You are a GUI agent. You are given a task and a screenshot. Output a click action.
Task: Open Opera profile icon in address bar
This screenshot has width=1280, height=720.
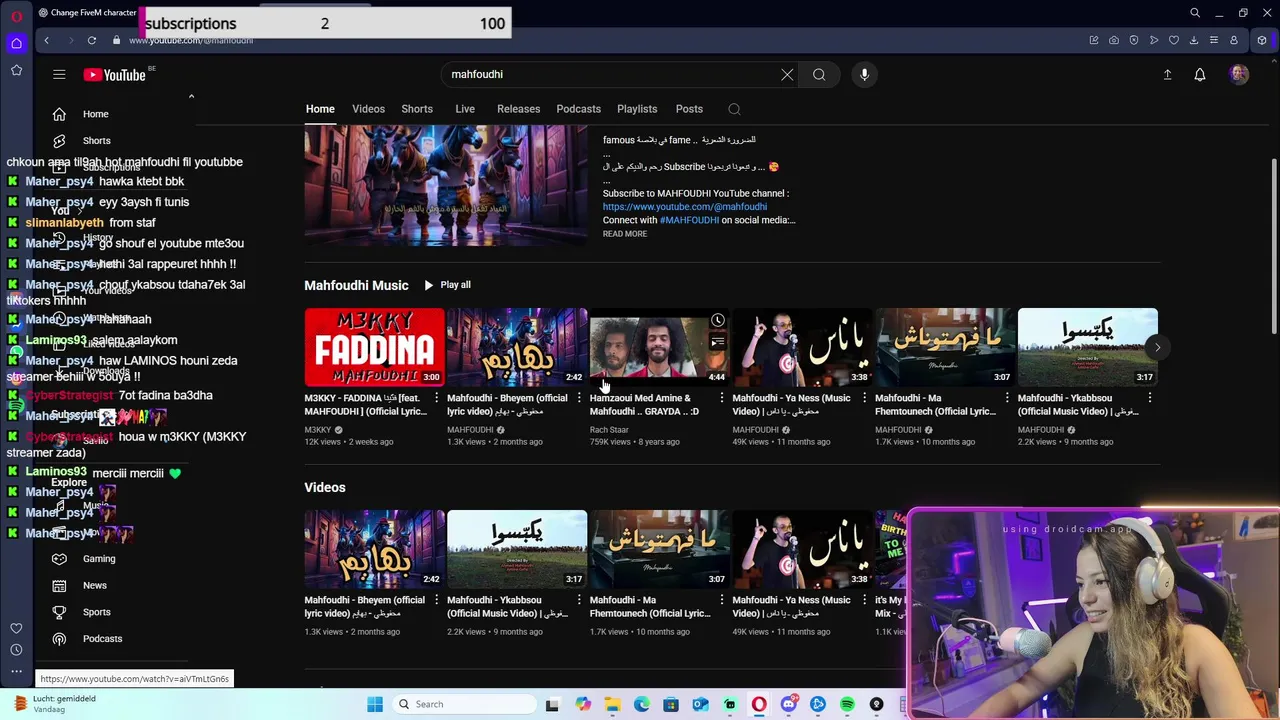tap(1234, 40)
